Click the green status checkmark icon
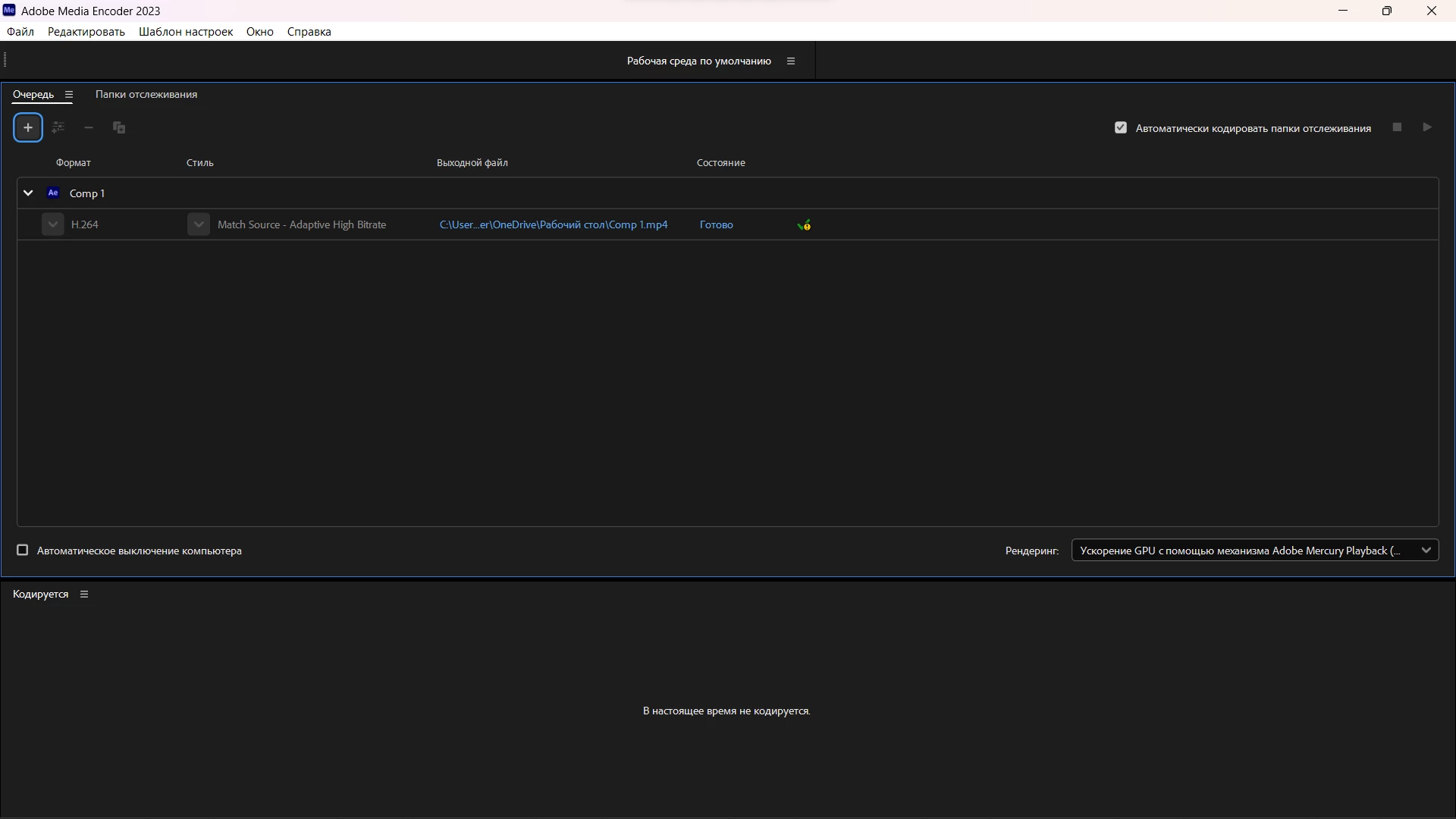1456x819 pixels. (x=804, y=225)
